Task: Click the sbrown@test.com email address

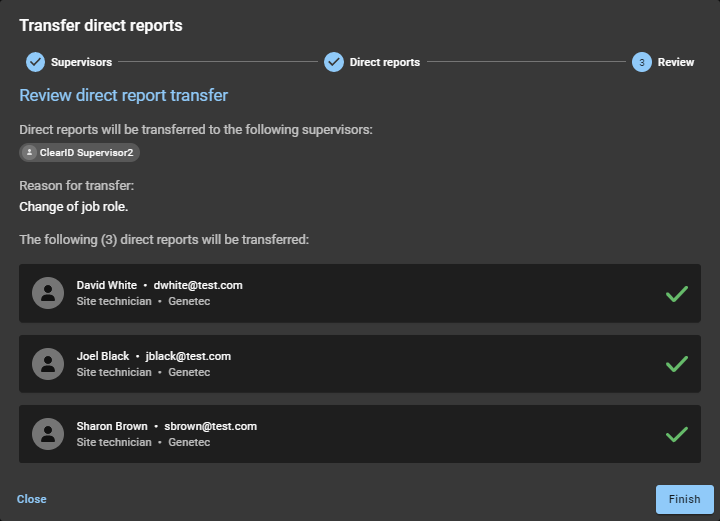Action: coord(210,426)
